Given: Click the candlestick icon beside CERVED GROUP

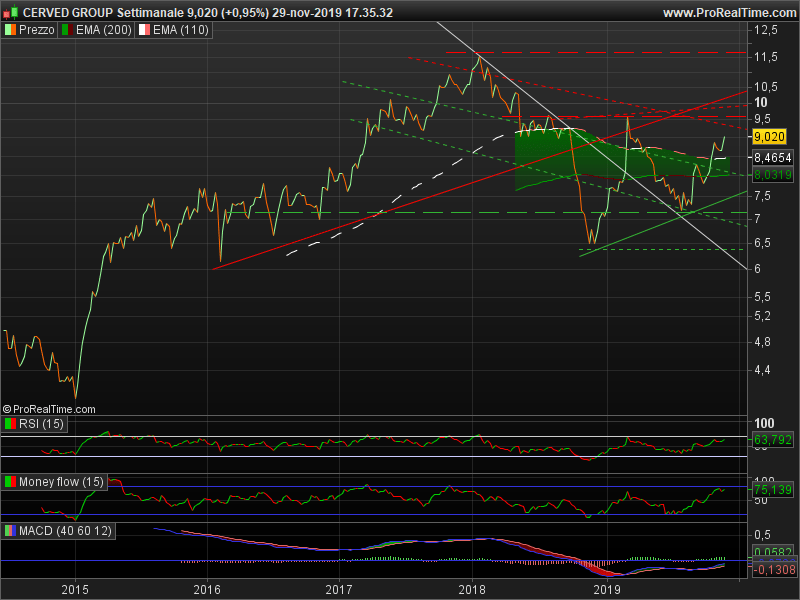Looking at the screenshot, I should click(12, 12).
